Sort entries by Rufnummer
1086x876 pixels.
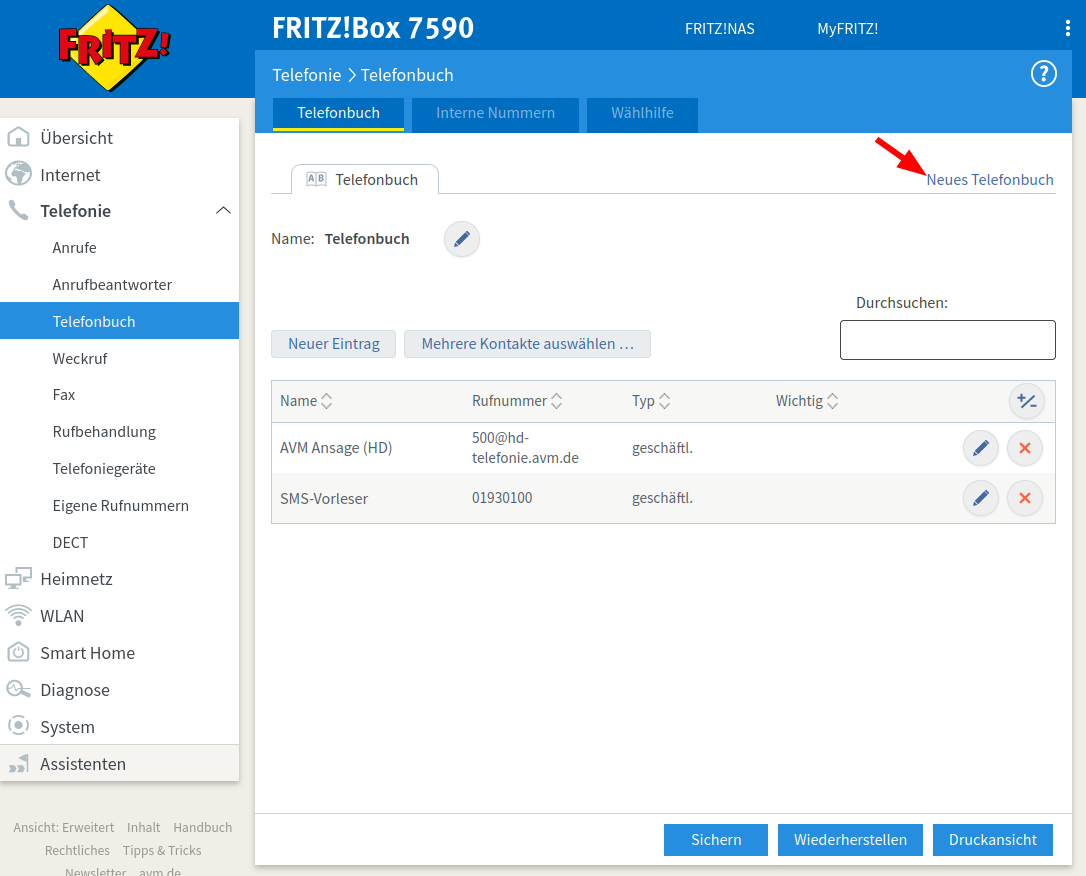517,401
